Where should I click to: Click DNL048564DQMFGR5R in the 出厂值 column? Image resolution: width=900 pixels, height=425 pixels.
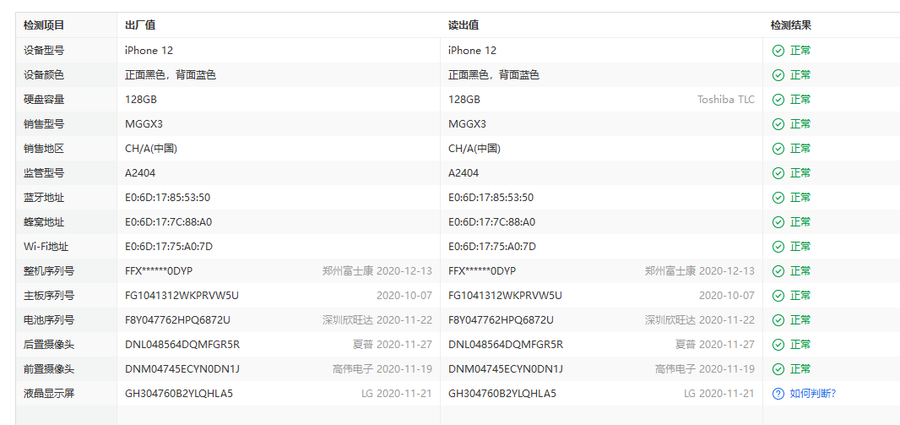coord(183,345)
